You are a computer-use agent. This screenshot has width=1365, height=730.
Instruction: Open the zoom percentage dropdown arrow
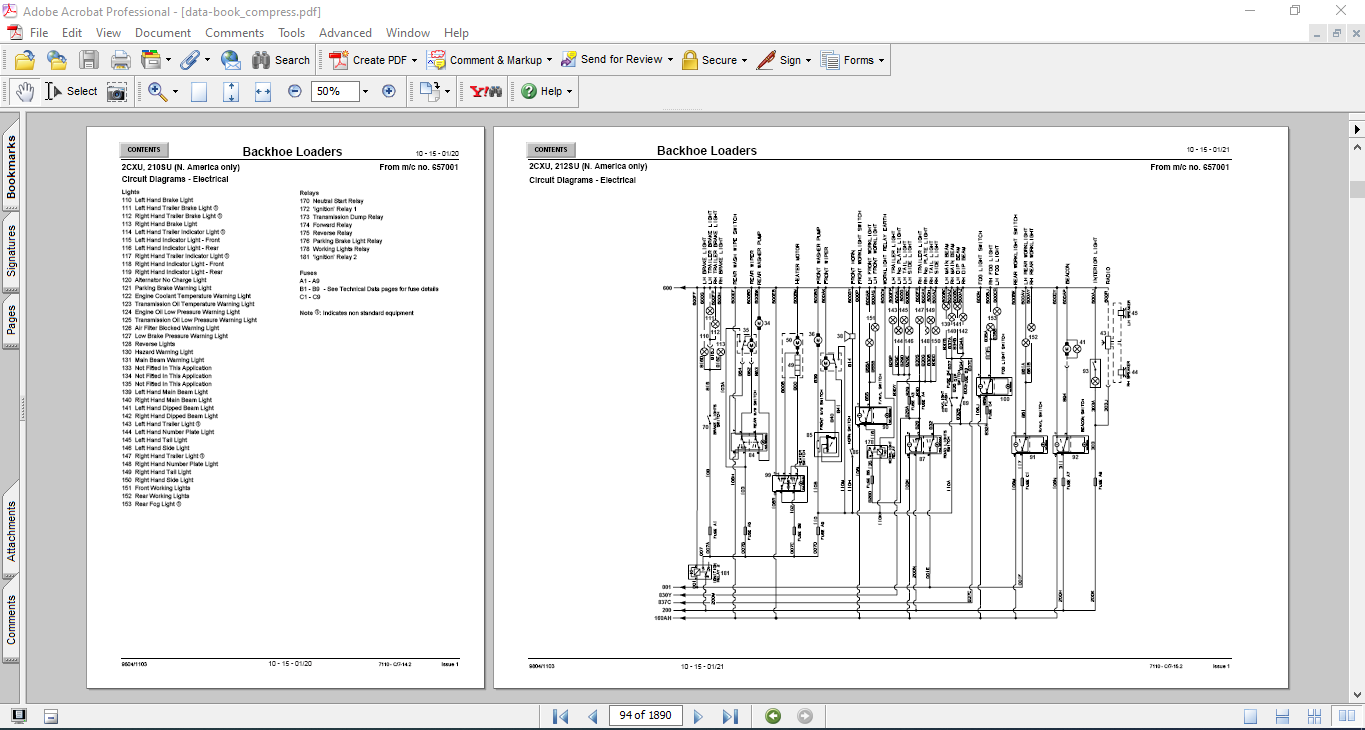(365, 92)
